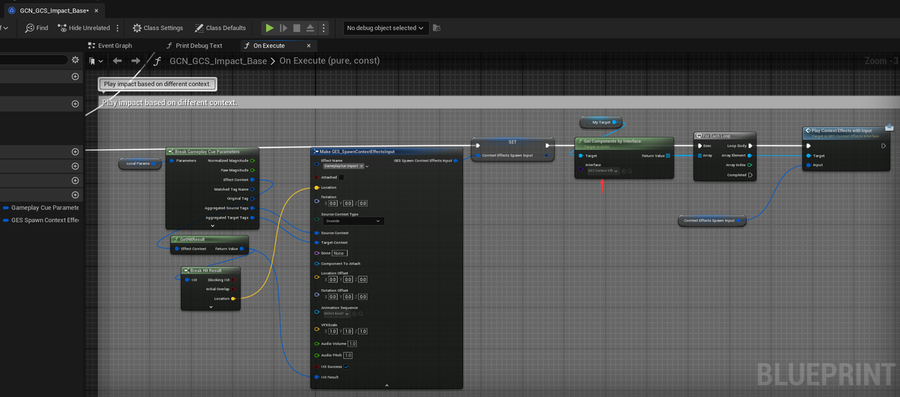Expand Break Gameplay Cue Parameters node pins
The height and width of the screenshot is (397, 900).
click(212, 226)
